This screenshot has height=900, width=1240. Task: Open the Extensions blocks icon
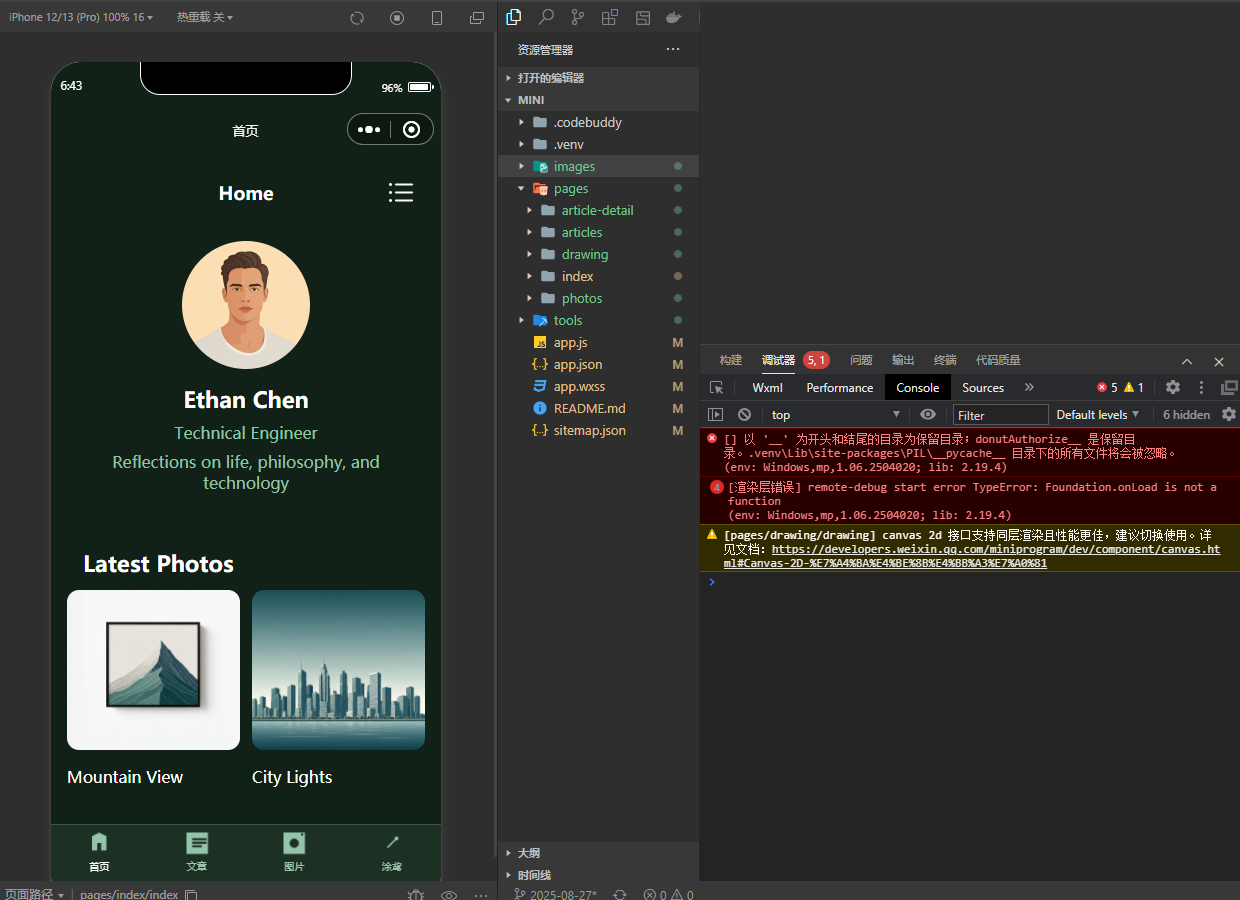pyautogui.click(x=610, y=17)
